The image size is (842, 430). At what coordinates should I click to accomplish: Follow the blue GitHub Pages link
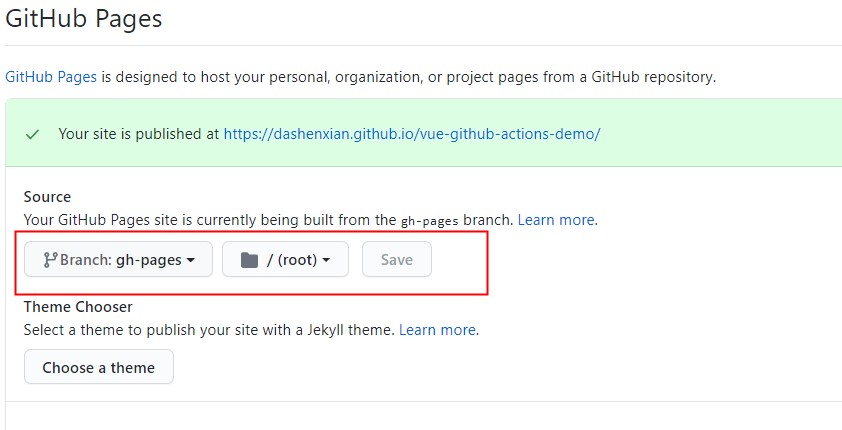[x=51, y=76]
